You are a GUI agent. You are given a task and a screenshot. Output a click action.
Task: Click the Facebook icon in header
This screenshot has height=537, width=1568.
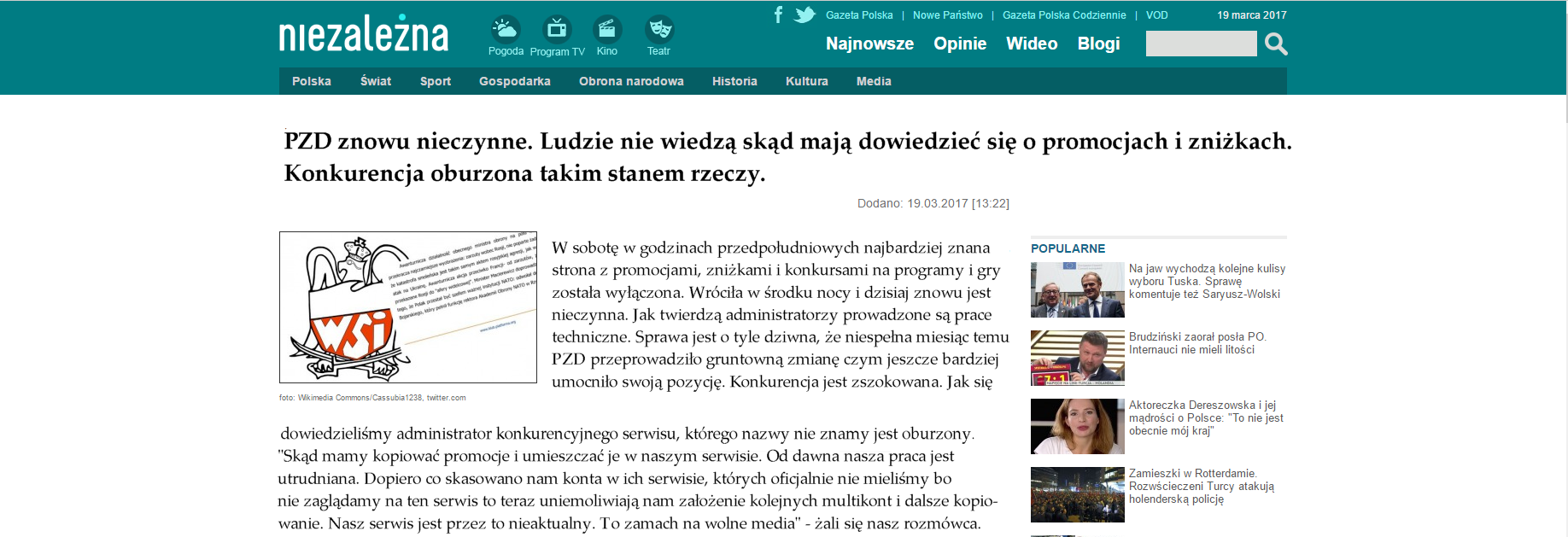click(778, 15)
